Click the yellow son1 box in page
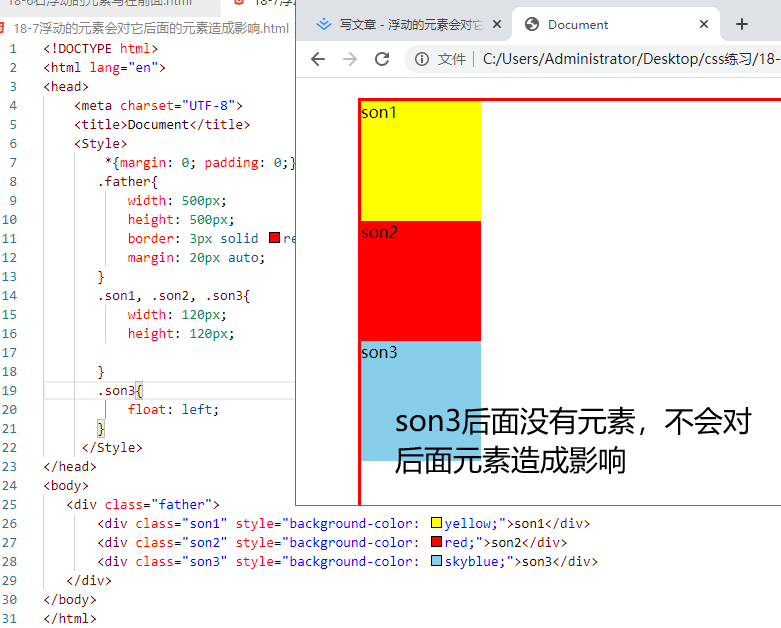Image resolution: width=781 pixels, height=628 pixels. 420,160
